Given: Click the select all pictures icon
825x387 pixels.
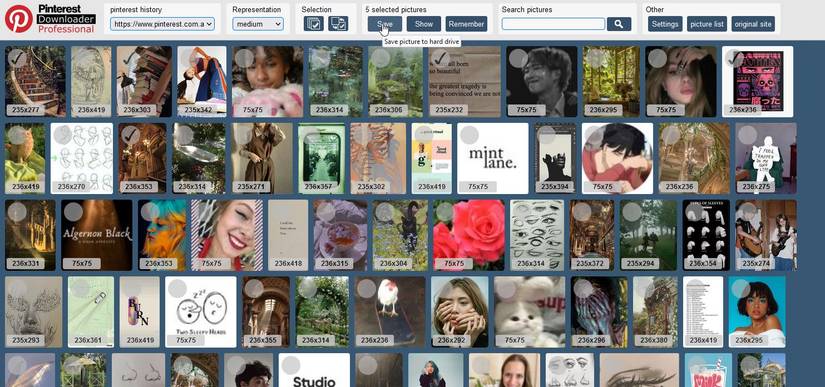Looking at the screenshot, I should click(314, 24).
